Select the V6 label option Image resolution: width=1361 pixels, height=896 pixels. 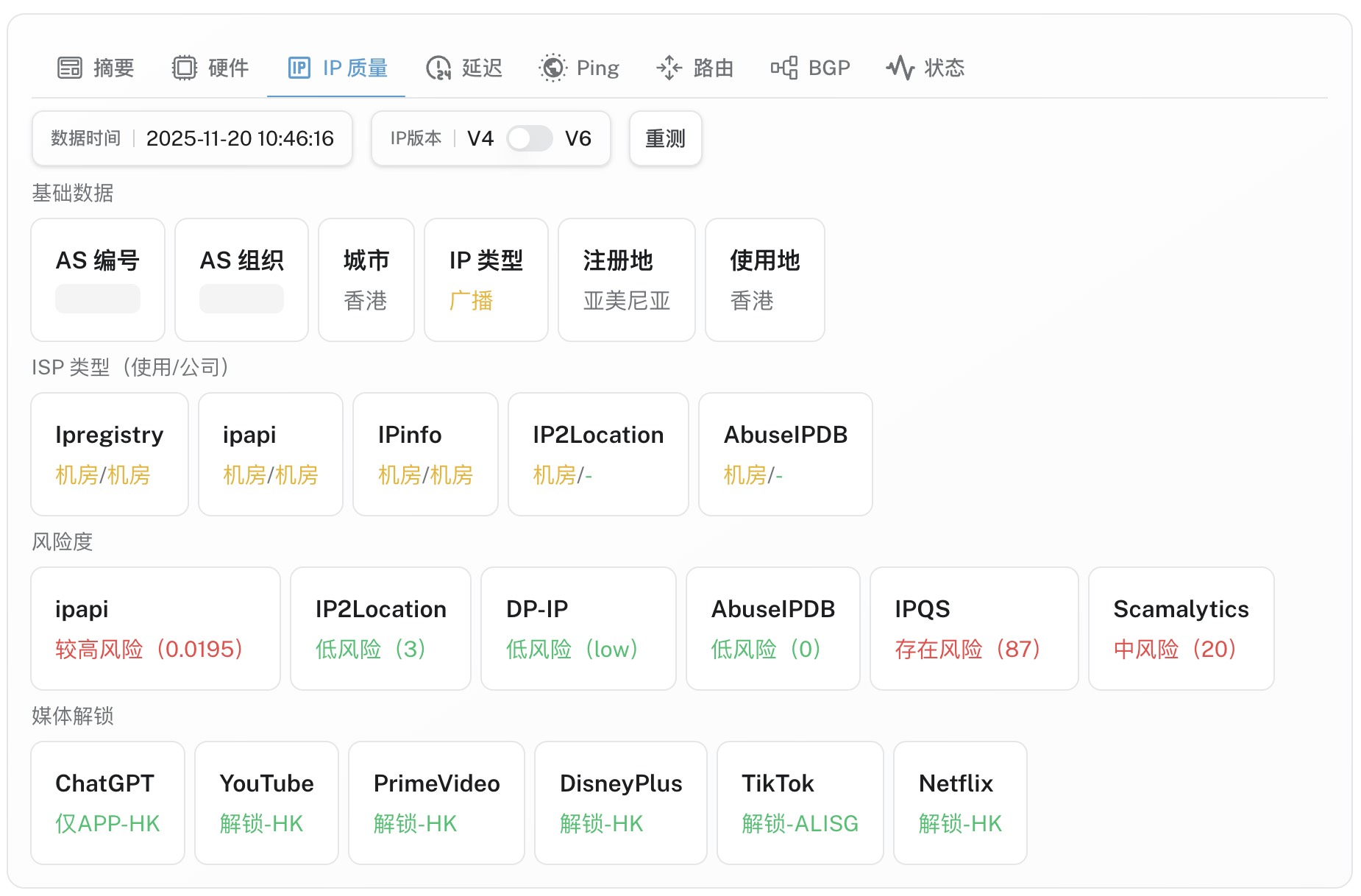click(x=578, y=138)
